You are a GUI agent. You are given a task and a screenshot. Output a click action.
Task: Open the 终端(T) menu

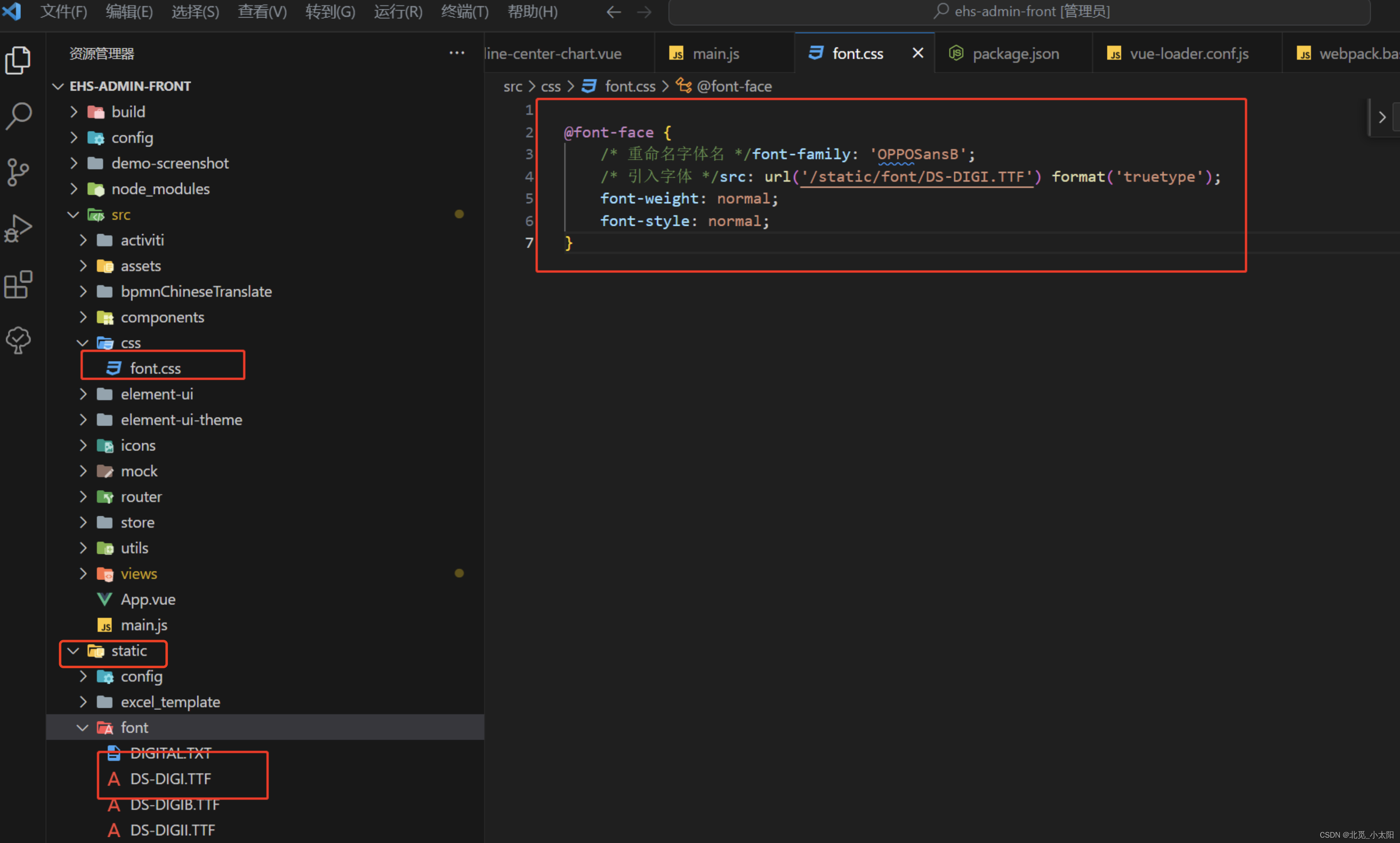click(x=464, y=12)
